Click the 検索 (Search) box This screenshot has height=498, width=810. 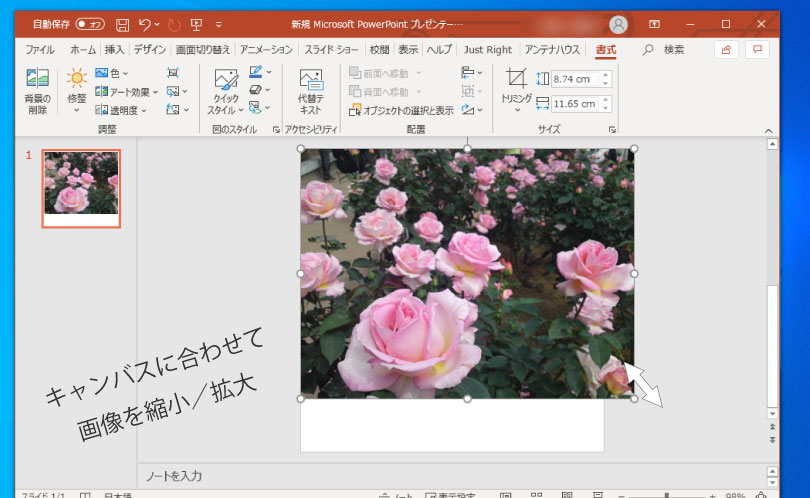pyautogui.click(x=674, y=49)
